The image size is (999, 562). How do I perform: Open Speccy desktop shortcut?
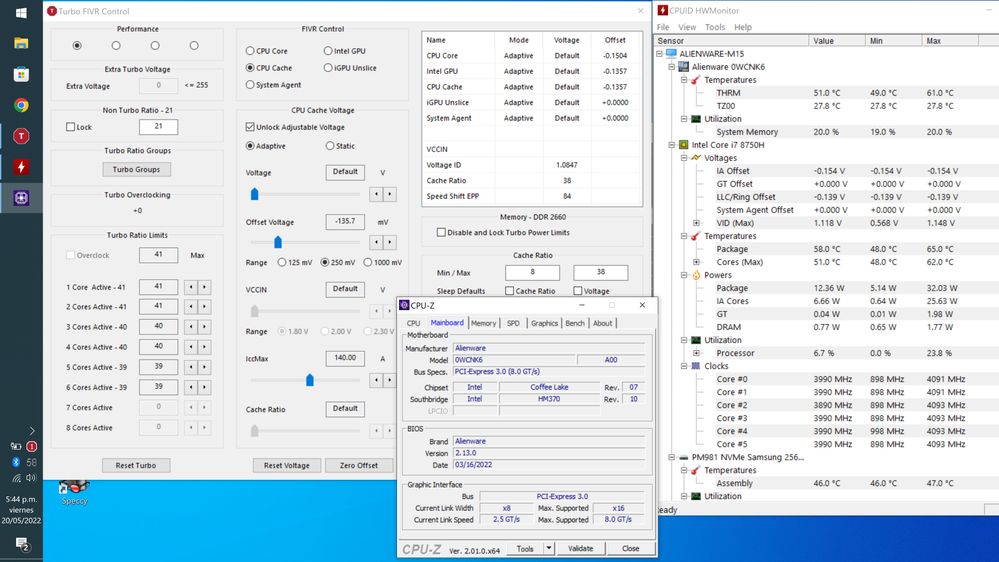point(75,493)
